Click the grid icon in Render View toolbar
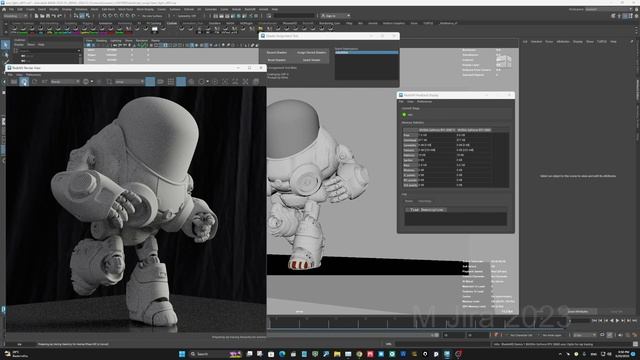Screen dimensions: 640x360 [171, 82]
